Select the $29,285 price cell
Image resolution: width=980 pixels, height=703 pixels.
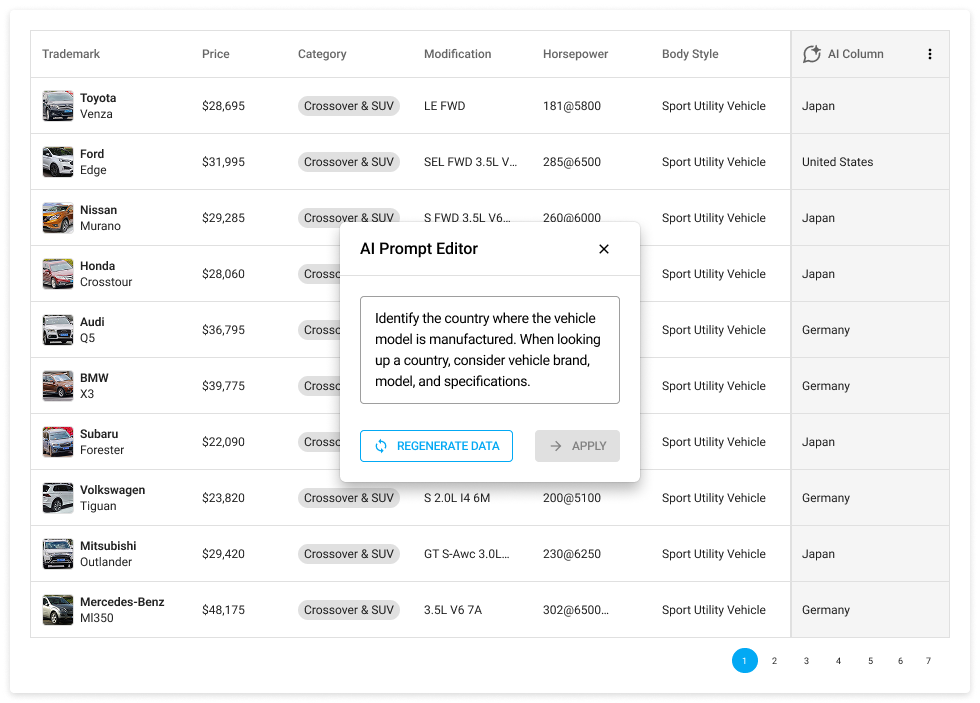tap(223, 217)
